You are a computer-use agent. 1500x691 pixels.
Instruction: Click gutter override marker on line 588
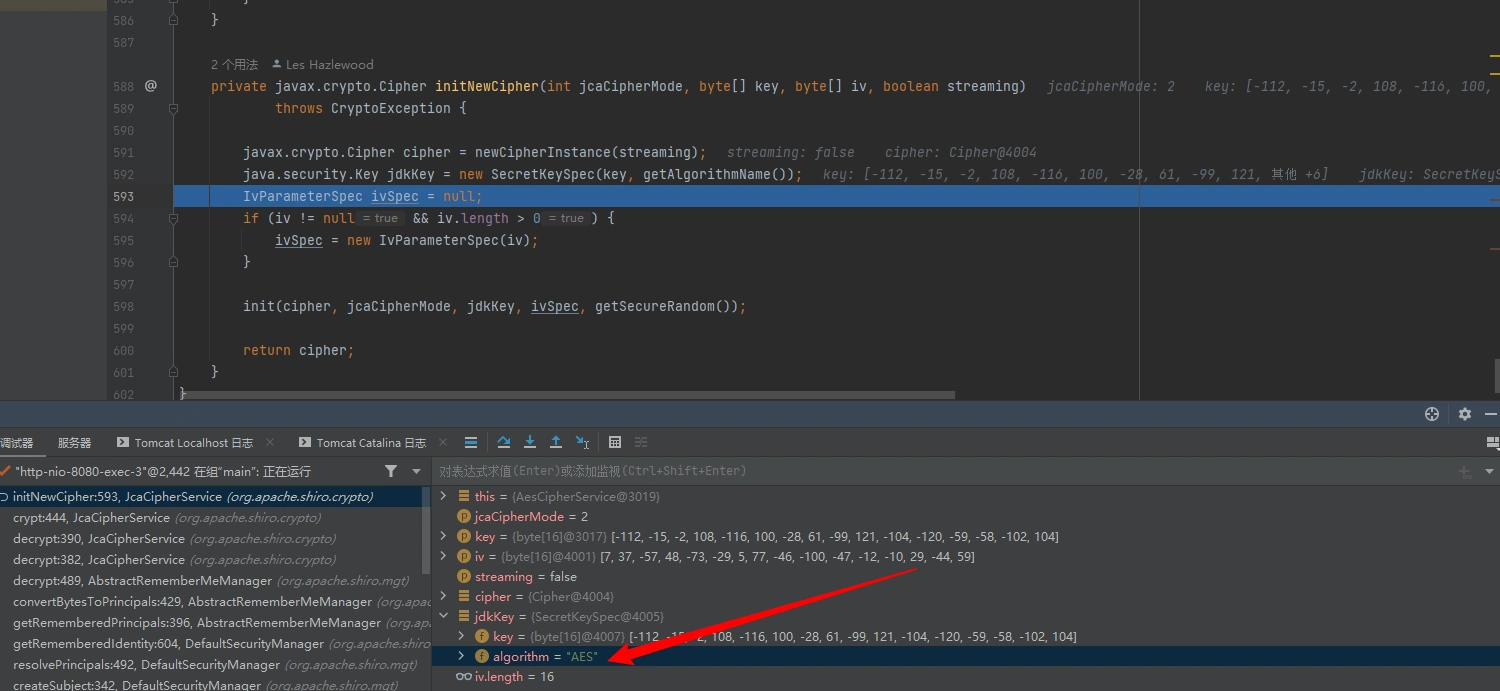pyautogui.click(x=150, y=86)
